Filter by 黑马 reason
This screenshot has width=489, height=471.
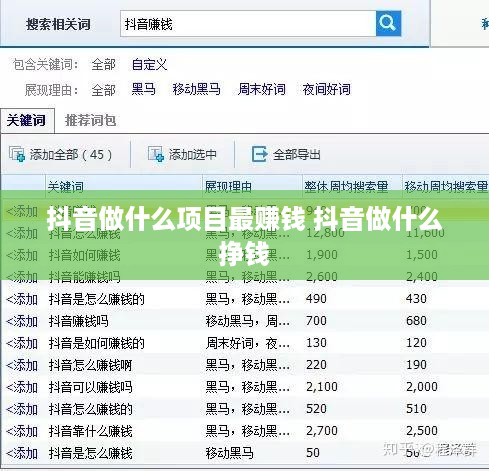click(x=143, y=89)
